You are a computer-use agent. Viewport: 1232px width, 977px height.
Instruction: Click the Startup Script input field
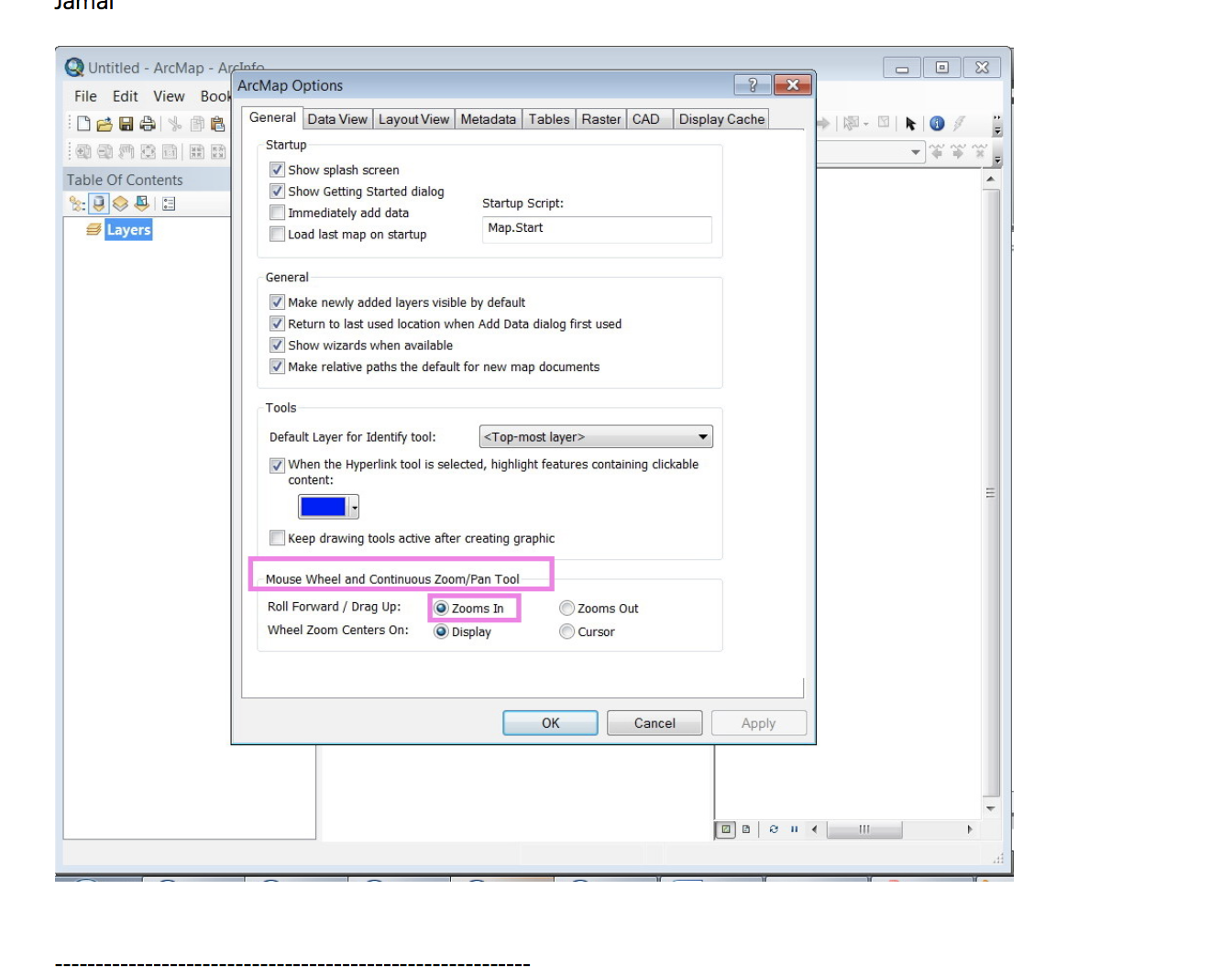(x=597, y=229)
